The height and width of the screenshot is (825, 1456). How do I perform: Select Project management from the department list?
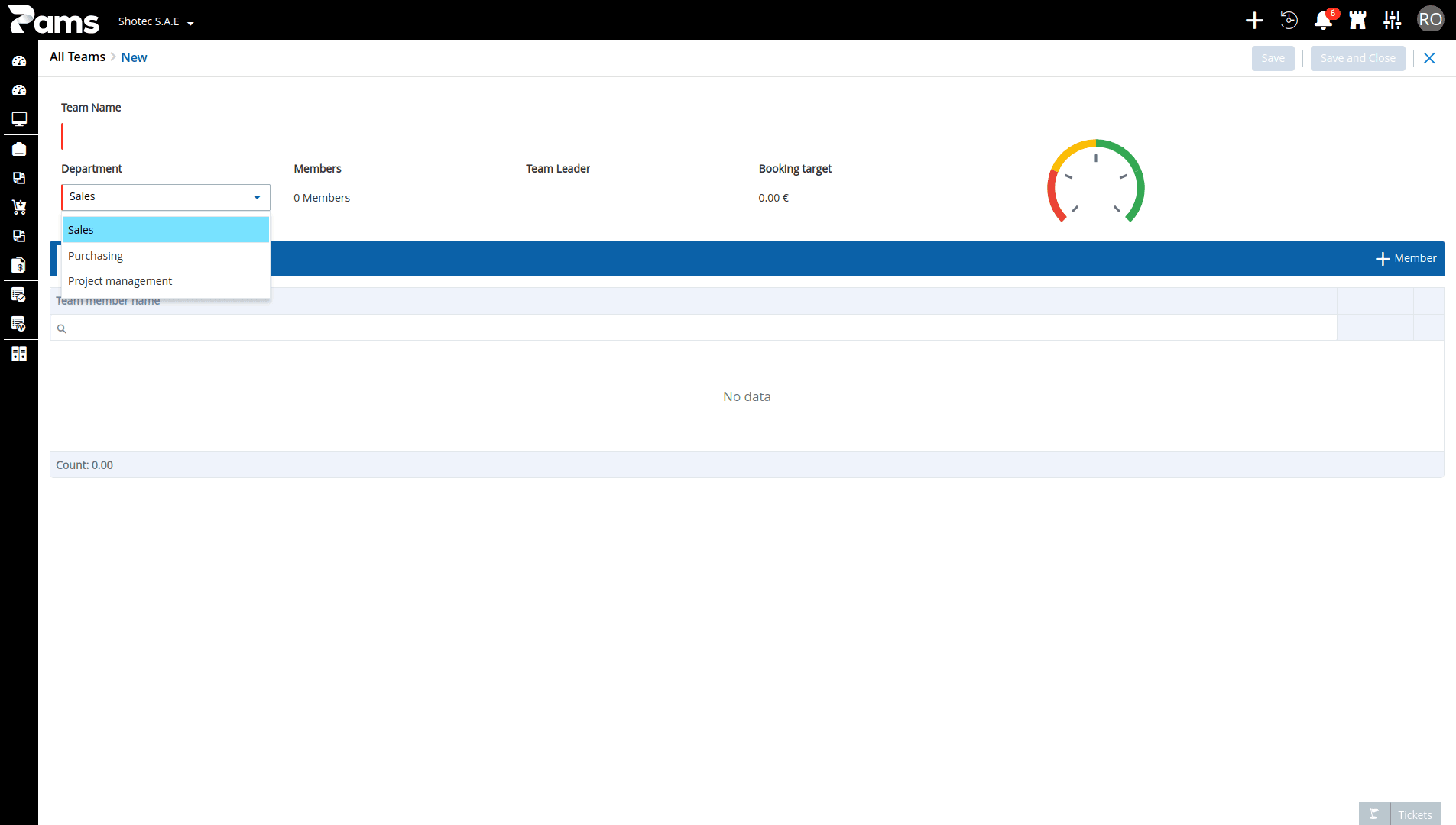(x=166, y=281)
